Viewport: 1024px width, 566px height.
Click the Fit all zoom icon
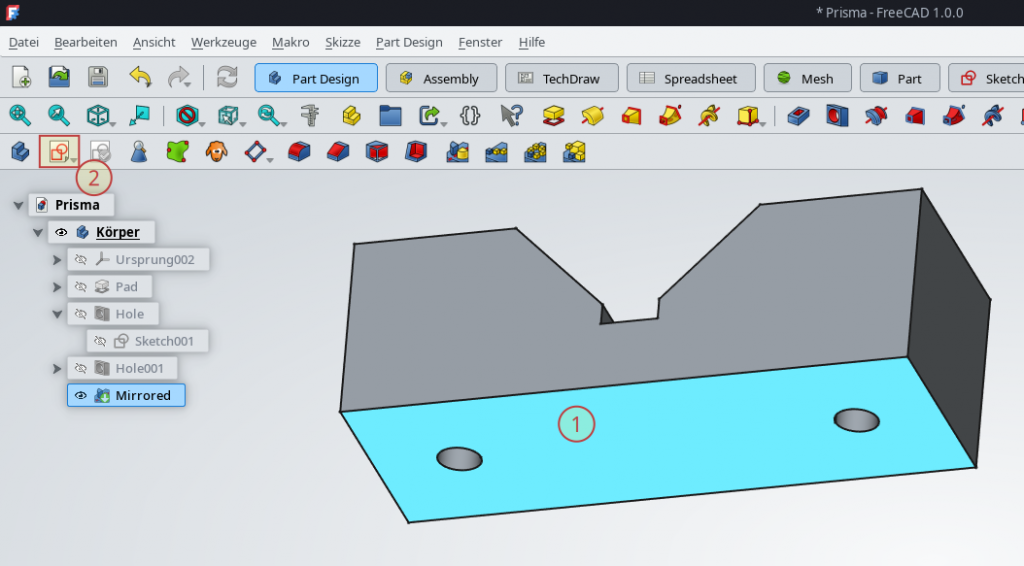tap(20, 116)
